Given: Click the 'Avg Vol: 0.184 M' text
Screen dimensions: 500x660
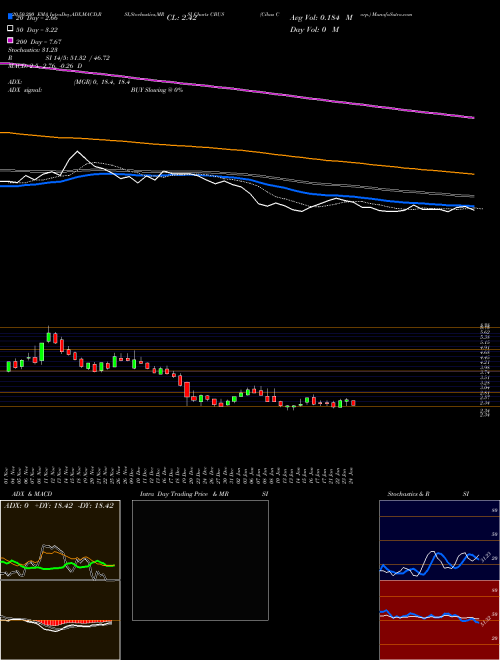Looking at the screenshot, I should coord(321,18).
